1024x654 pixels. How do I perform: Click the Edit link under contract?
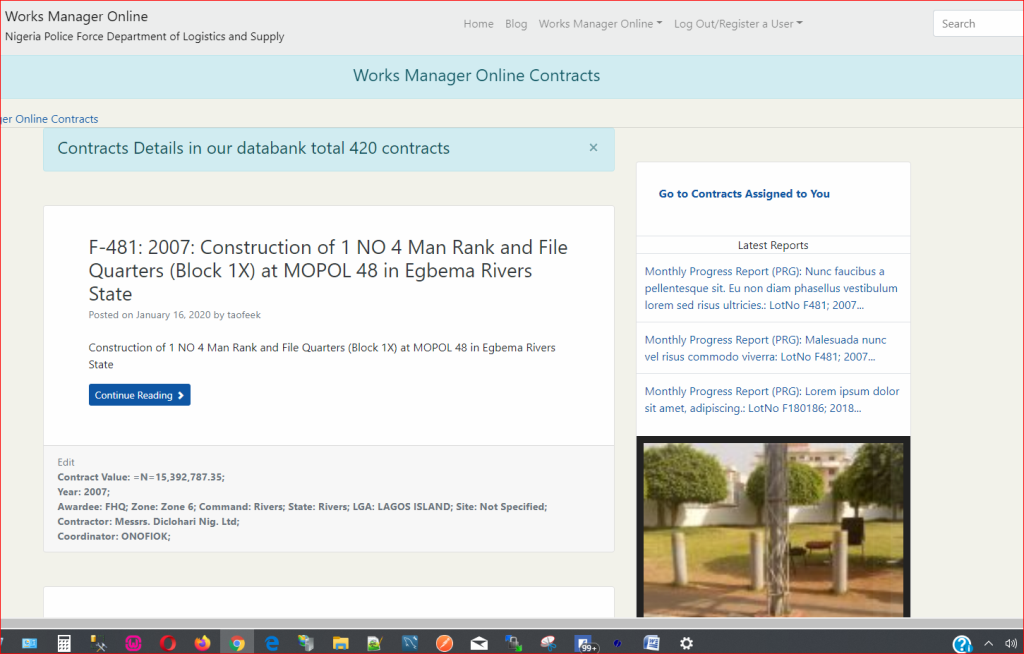coord(66,462)
